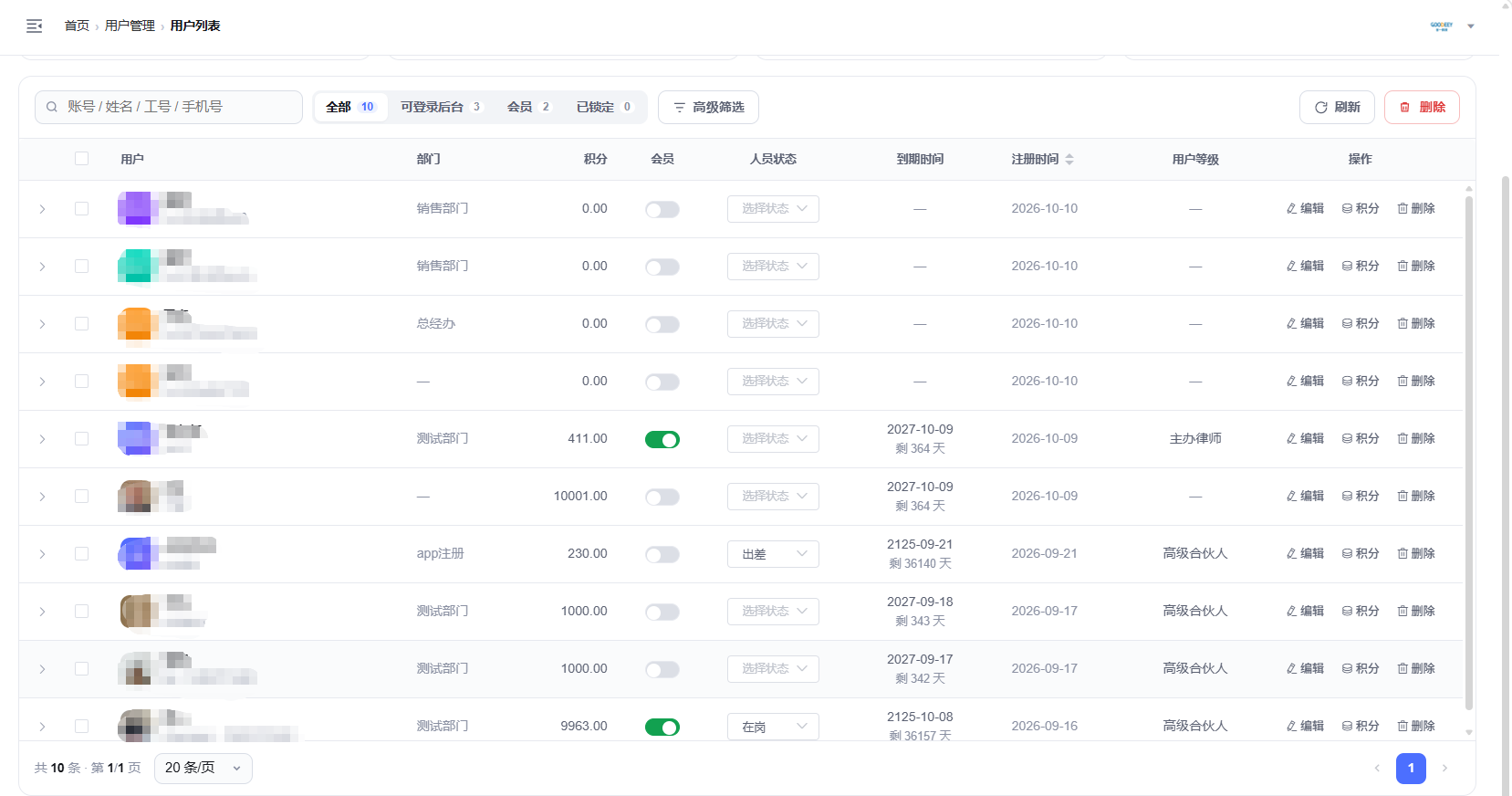Delete the user with 411.00 points
Screen dimensions: 1512x796
point(1416,438)
